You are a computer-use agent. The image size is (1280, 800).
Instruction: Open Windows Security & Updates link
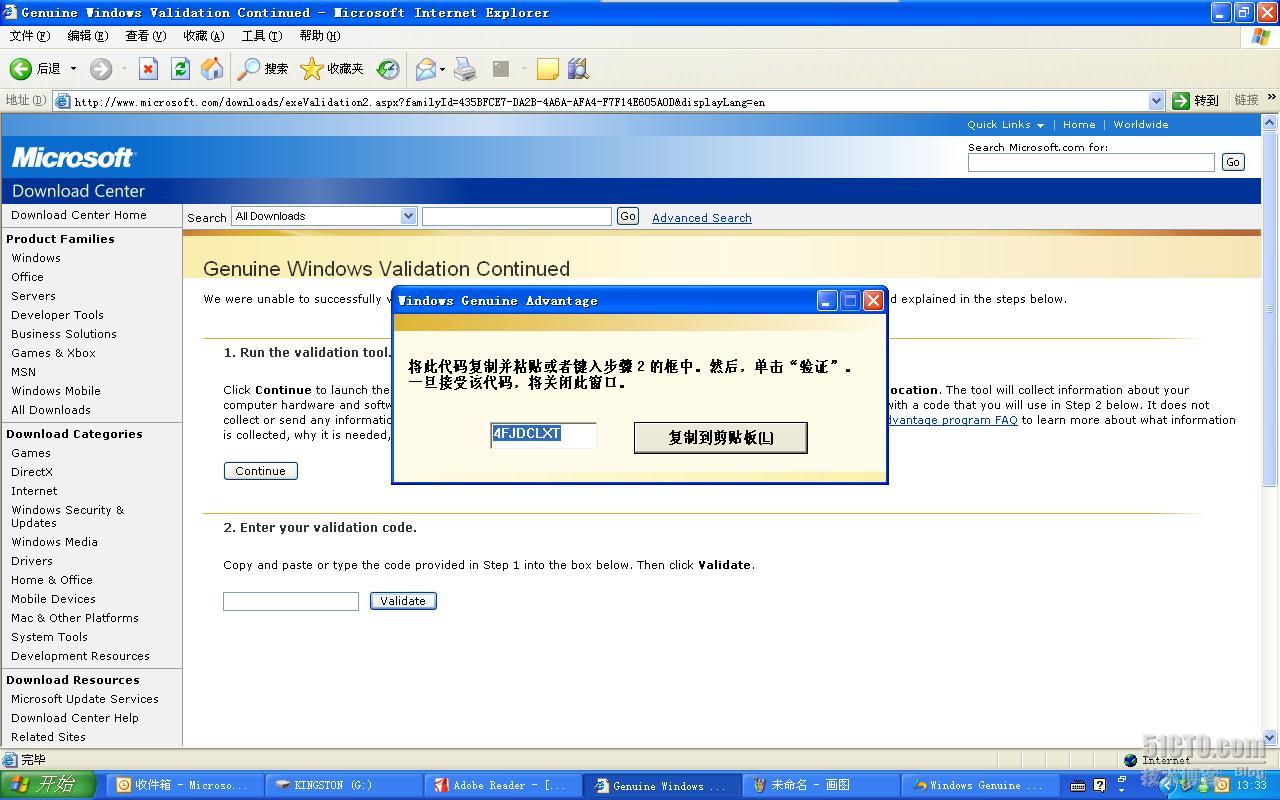[68, 516]
